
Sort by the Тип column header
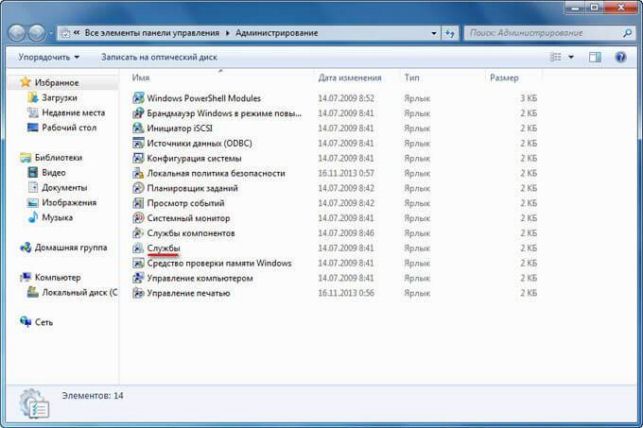pos(412,77)
